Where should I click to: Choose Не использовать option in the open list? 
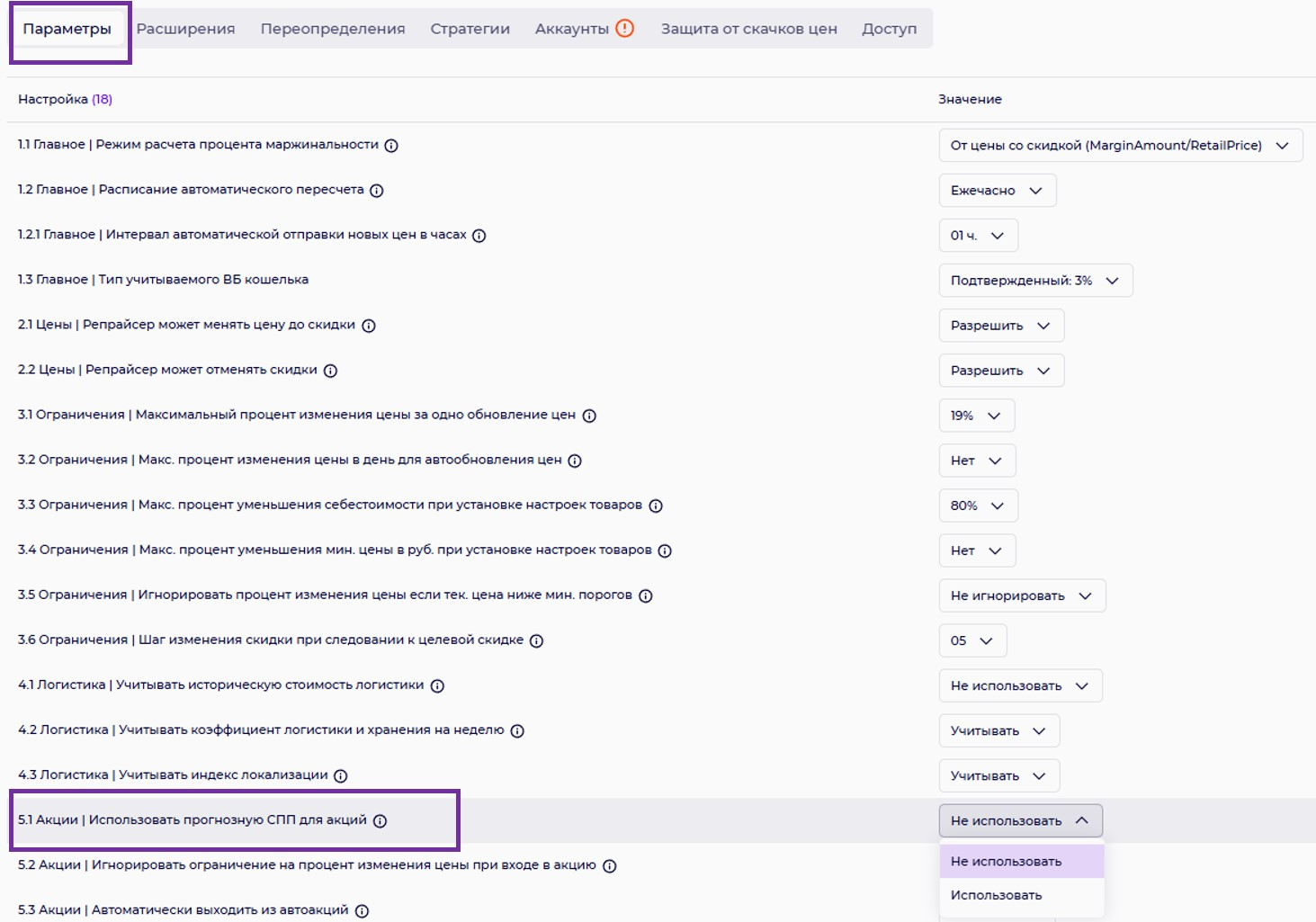(1006, 861)
